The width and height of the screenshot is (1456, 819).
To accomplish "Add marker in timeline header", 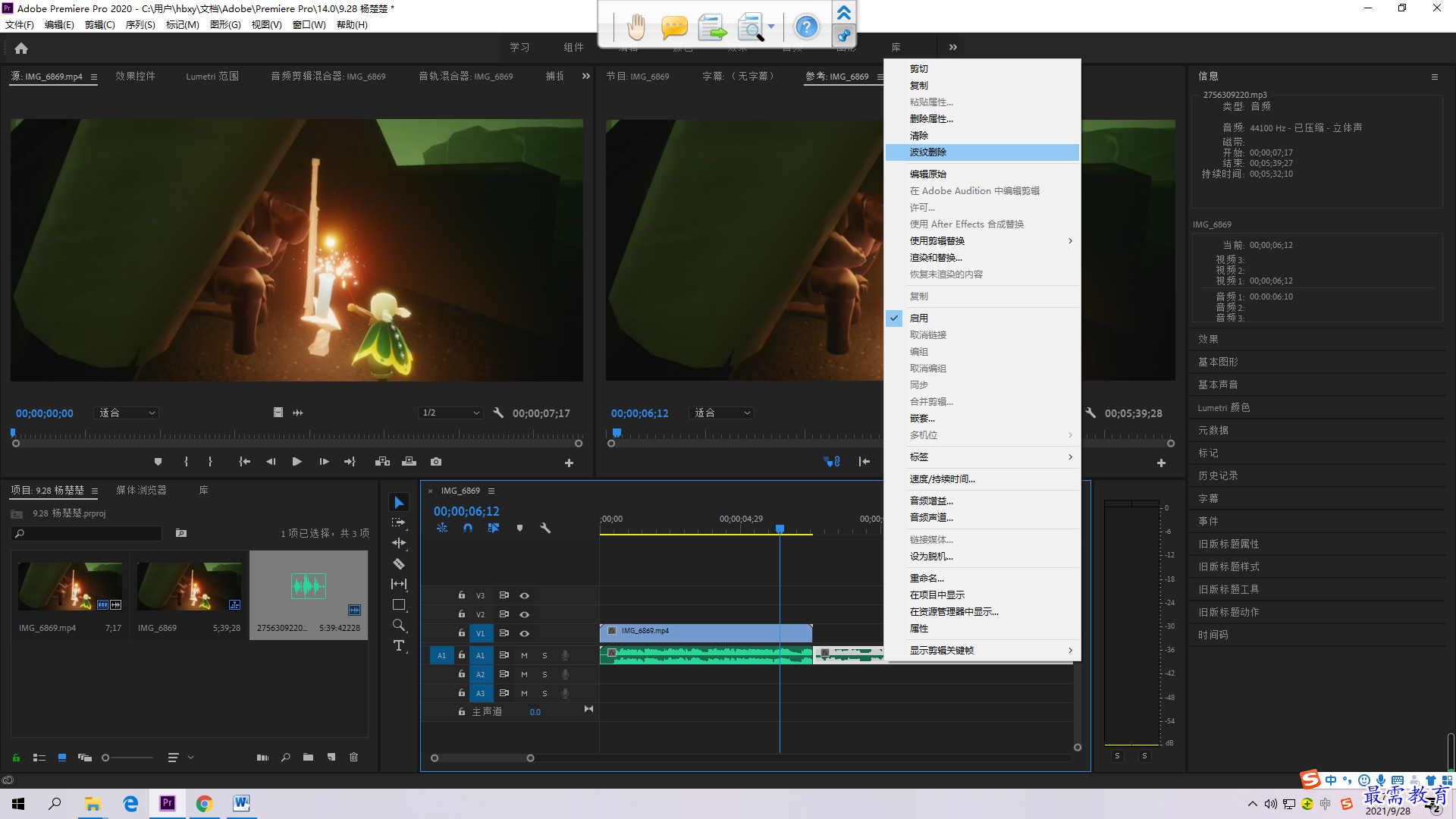I will [x=519, y=528].
